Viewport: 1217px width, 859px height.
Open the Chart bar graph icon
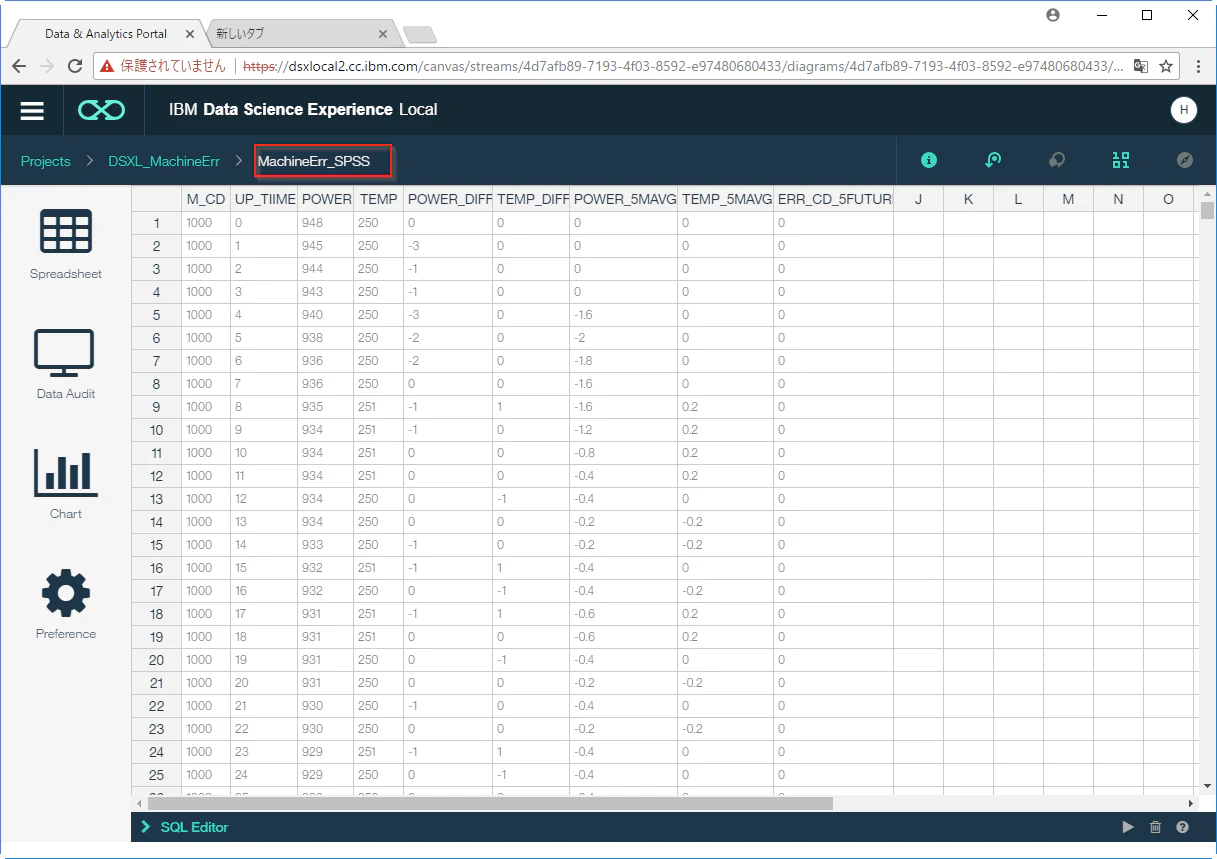(x=66, y=472)
